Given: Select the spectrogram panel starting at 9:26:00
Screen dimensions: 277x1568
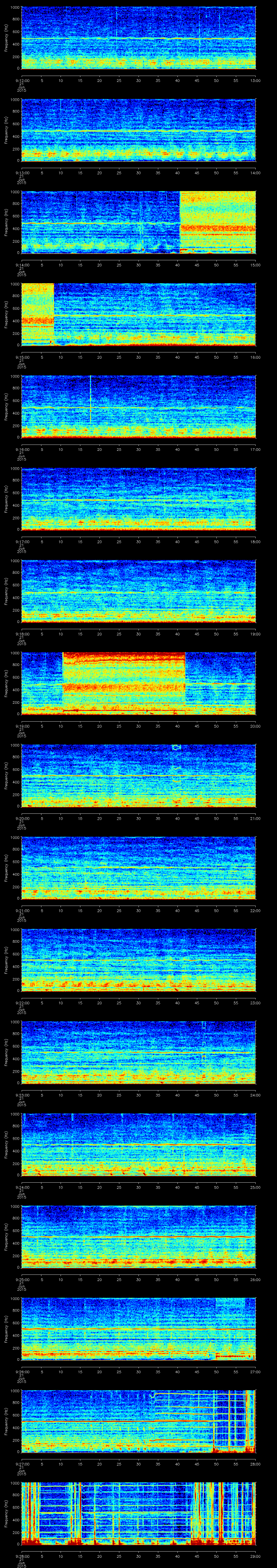Looking at the screenshot, I should click(x=138, y=1329).
